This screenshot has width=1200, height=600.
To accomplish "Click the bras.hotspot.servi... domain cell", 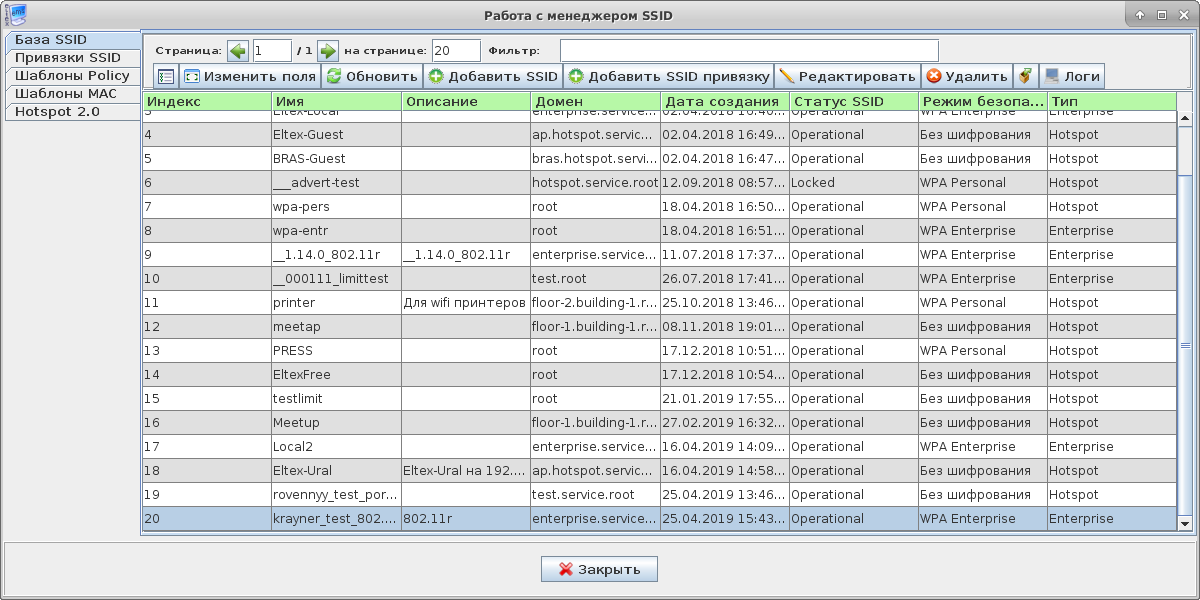I will [595, 159].
